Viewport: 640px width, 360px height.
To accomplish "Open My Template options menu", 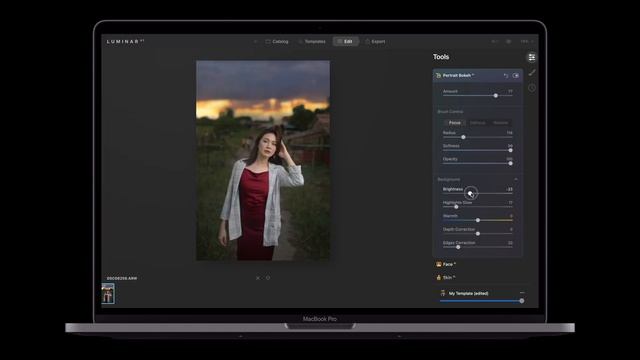I will [522, 293].
